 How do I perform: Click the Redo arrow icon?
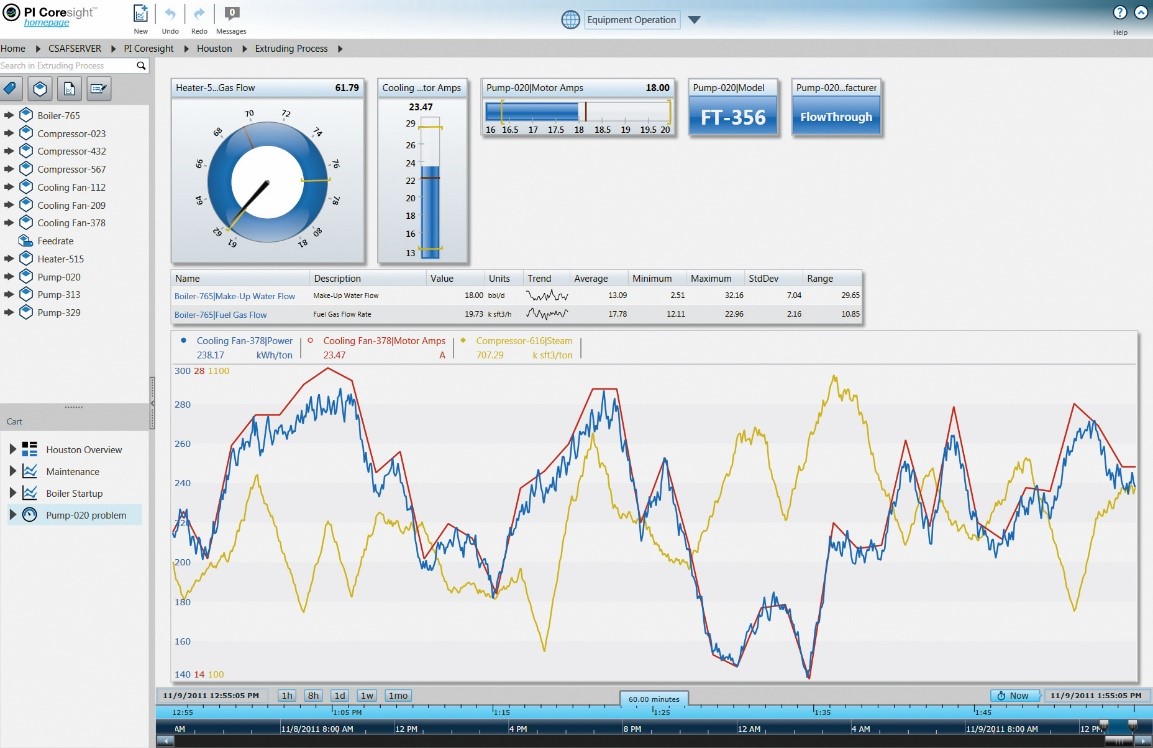tap(199, 15)
